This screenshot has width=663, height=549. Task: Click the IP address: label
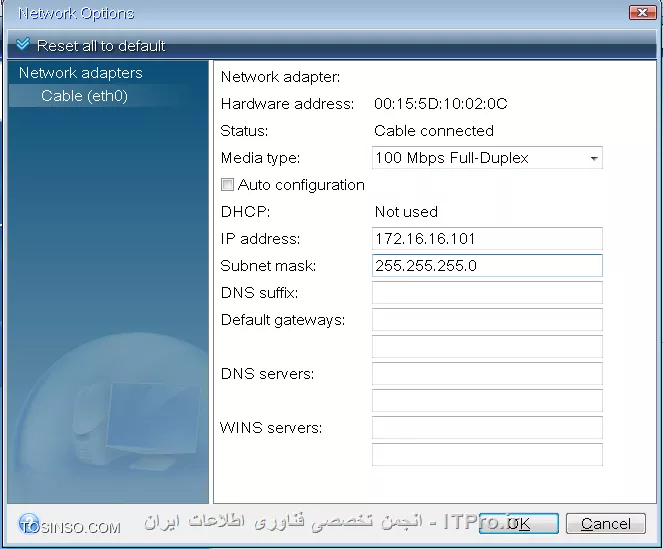[260, 239]
